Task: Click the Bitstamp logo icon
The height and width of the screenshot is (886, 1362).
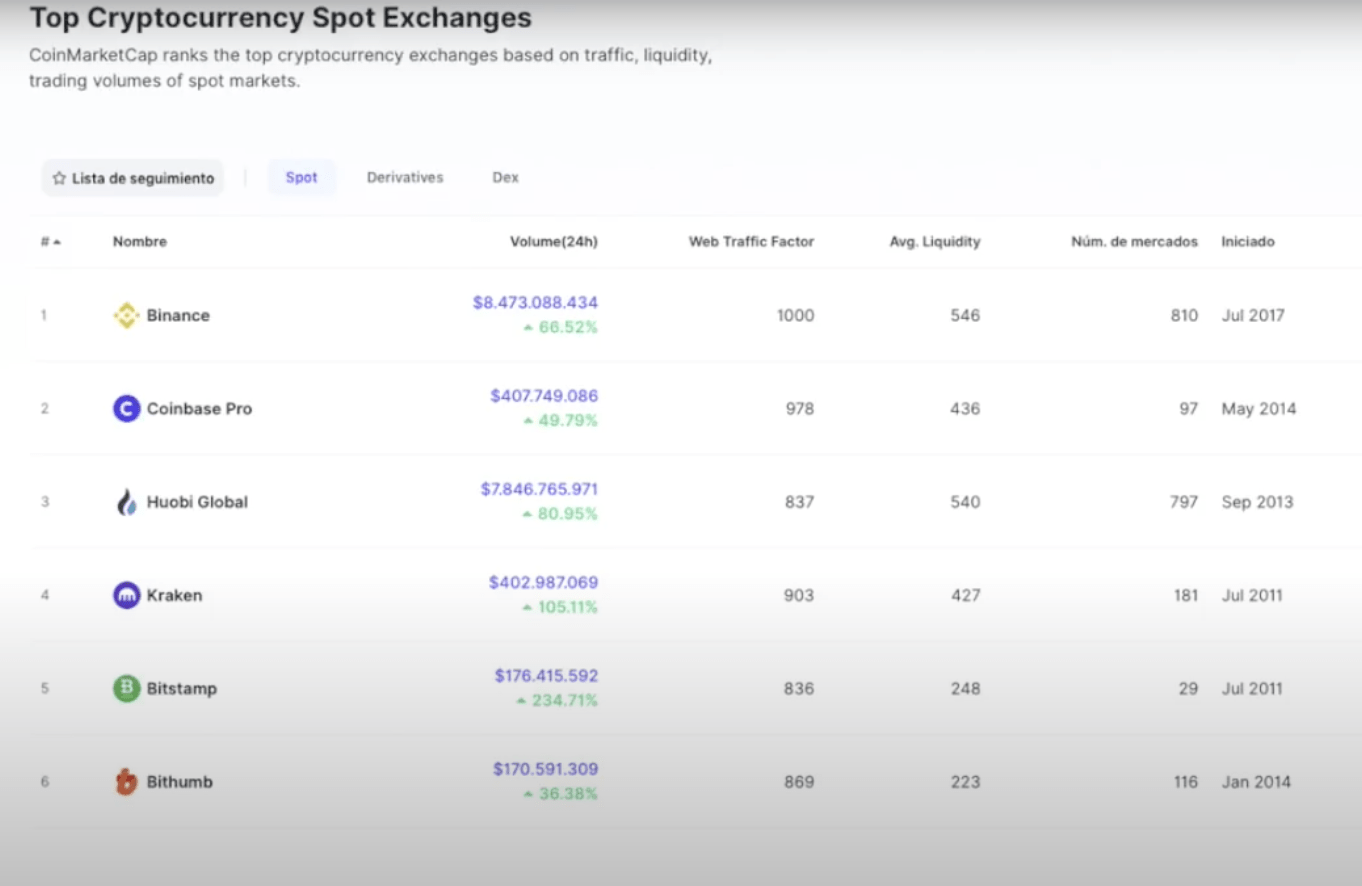Action: [126, 688]
